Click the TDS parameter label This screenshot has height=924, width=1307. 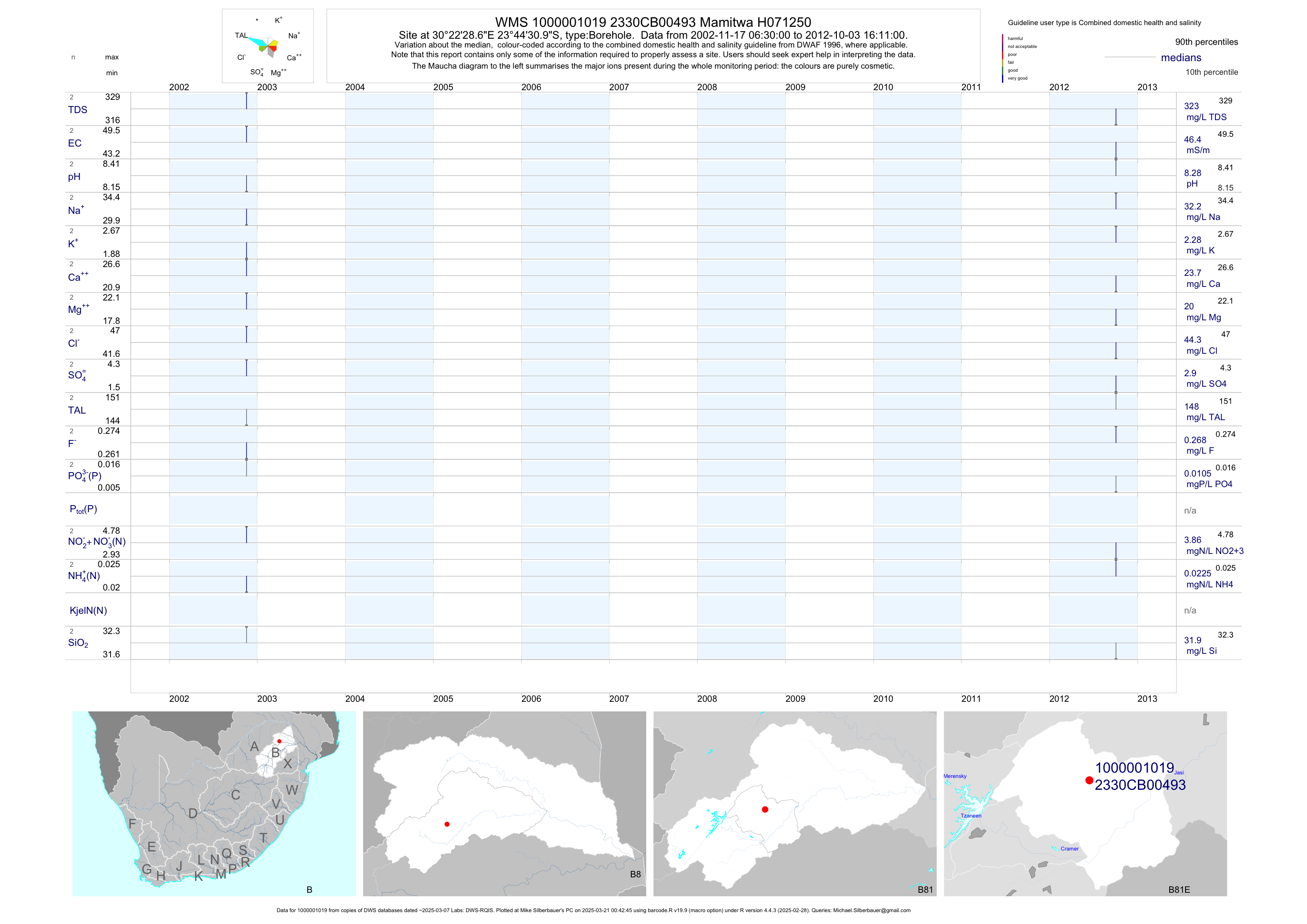click(77, 110)
